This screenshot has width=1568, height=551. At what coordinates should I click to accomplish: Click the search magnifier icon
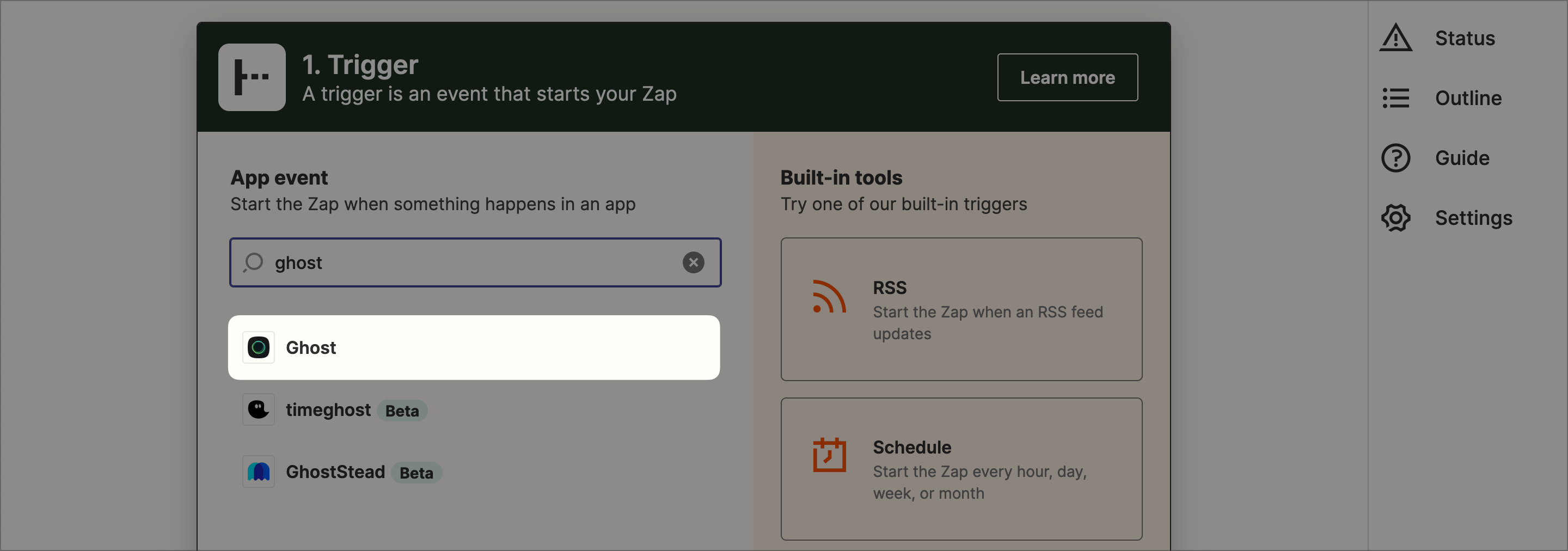tap(253, 262)
